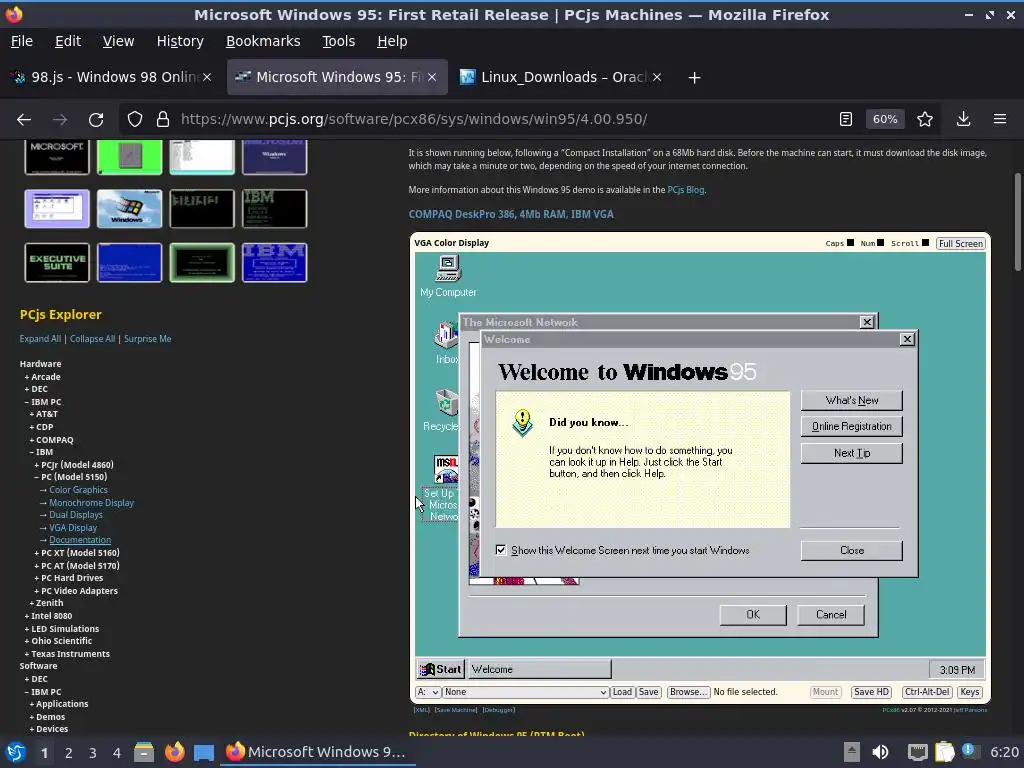This screenshot has width=1024, height=768.
Task: Click the Full Screen button
Action: click(961, 244)
